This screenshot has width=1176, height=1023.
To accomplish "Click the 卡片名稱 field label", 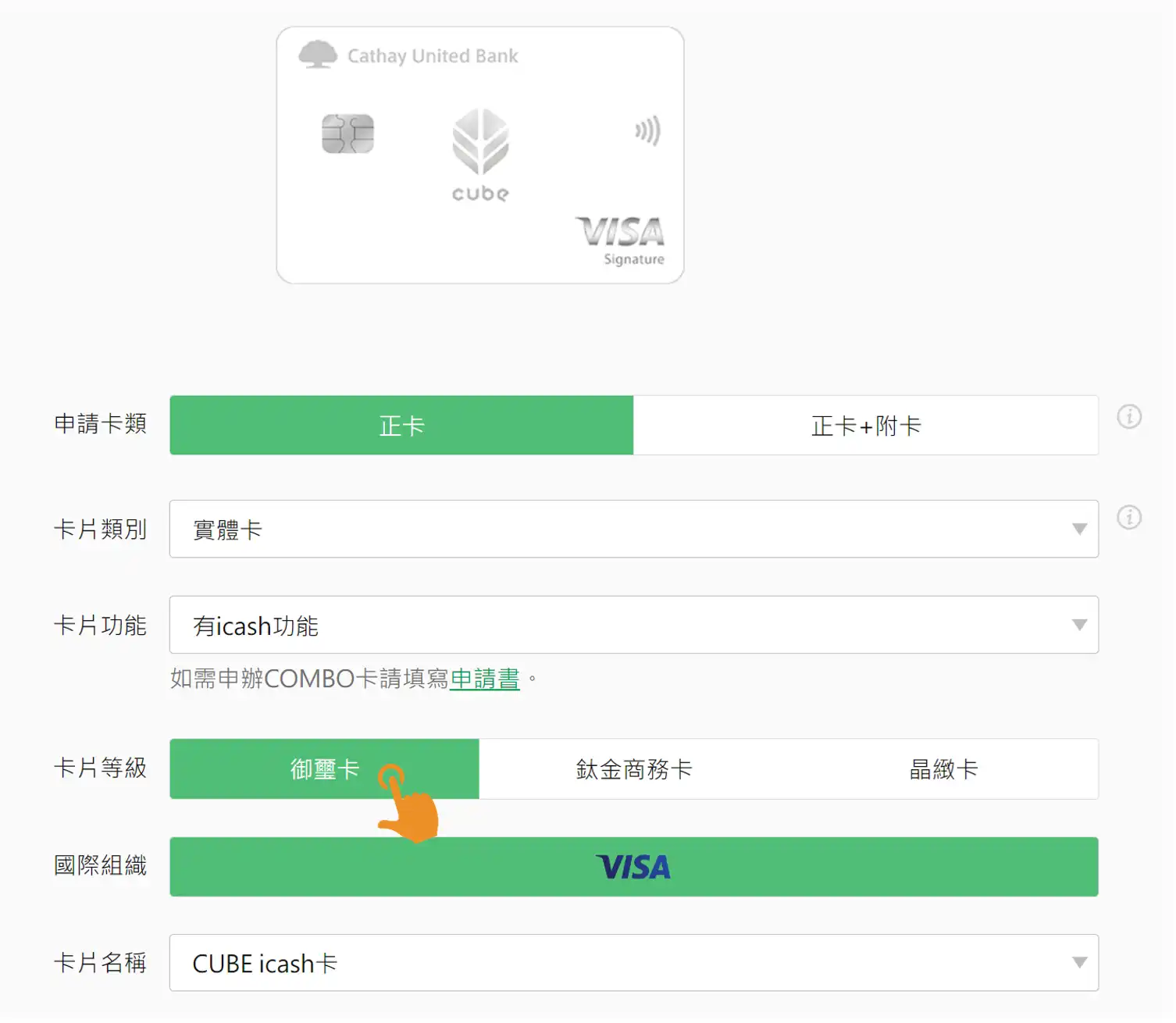I will coord(101,964).
